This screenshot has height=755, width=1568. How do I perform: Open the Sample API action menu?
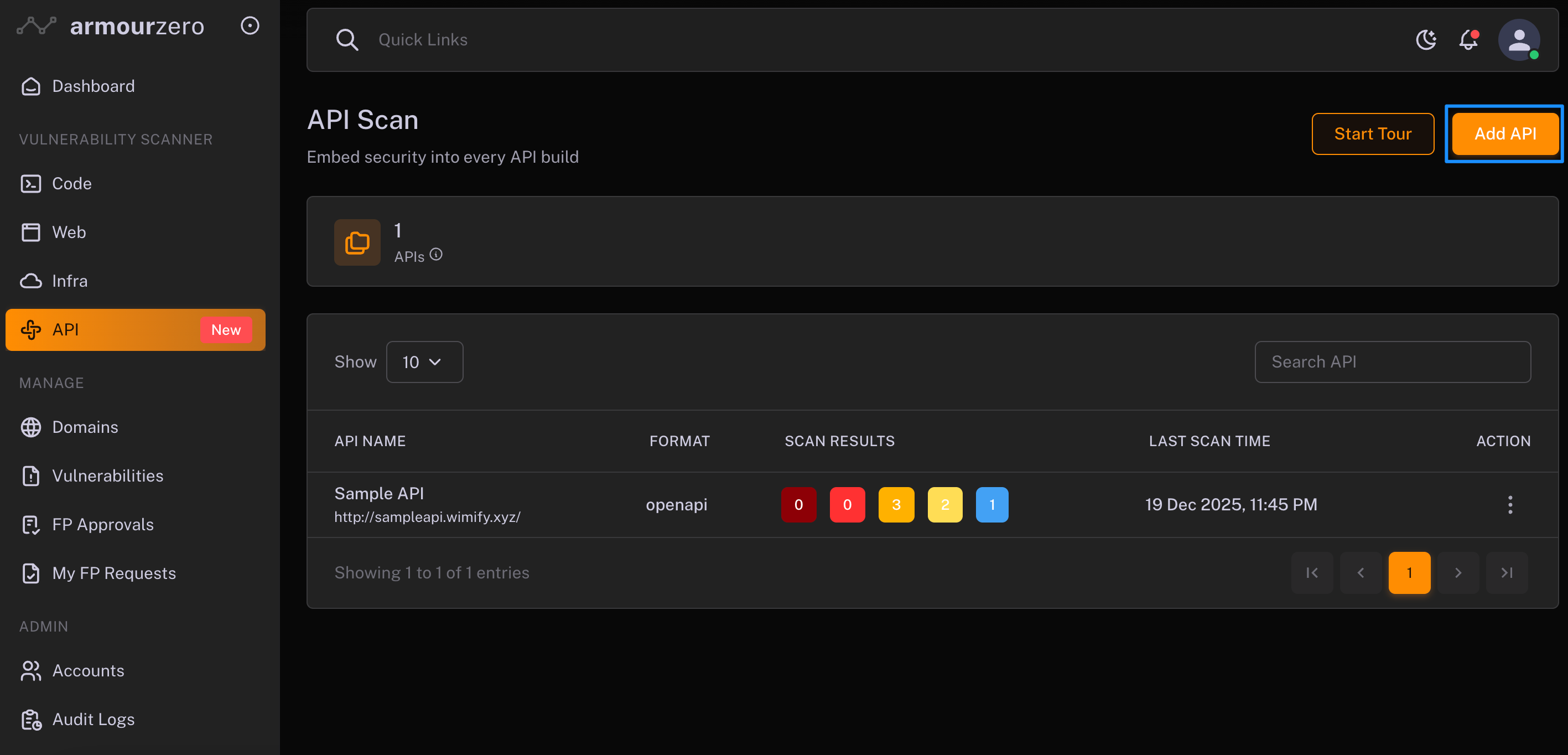[x=1509, y=505]
